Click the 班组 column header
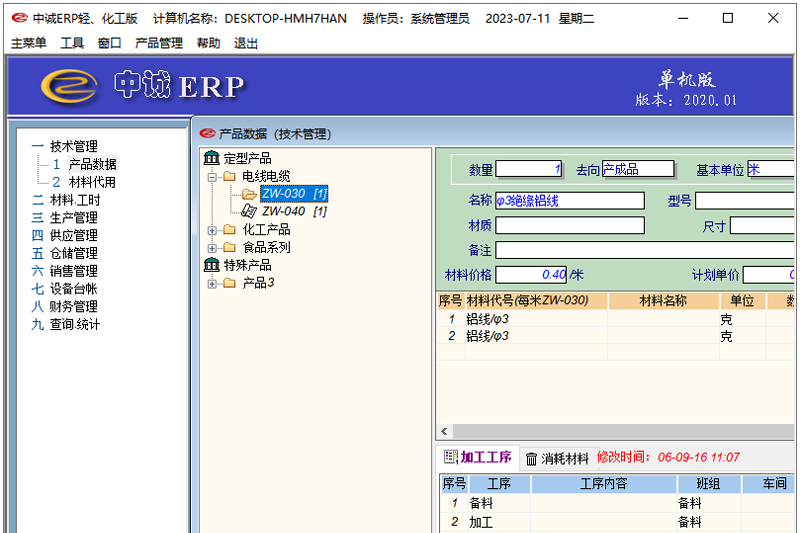Image resolution: width=800 pixels, height=533 pixels. (709, 484)
